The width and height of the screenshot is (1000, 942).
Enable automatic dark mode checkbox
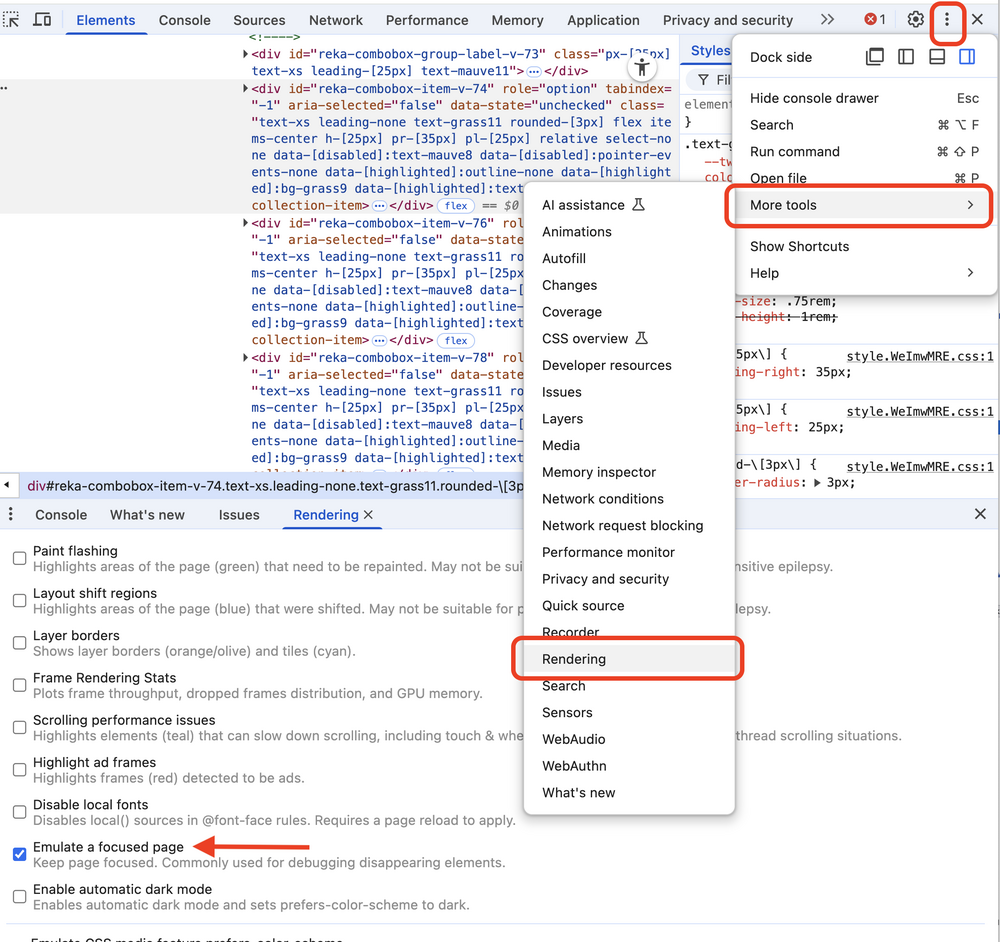pos(19,896)
